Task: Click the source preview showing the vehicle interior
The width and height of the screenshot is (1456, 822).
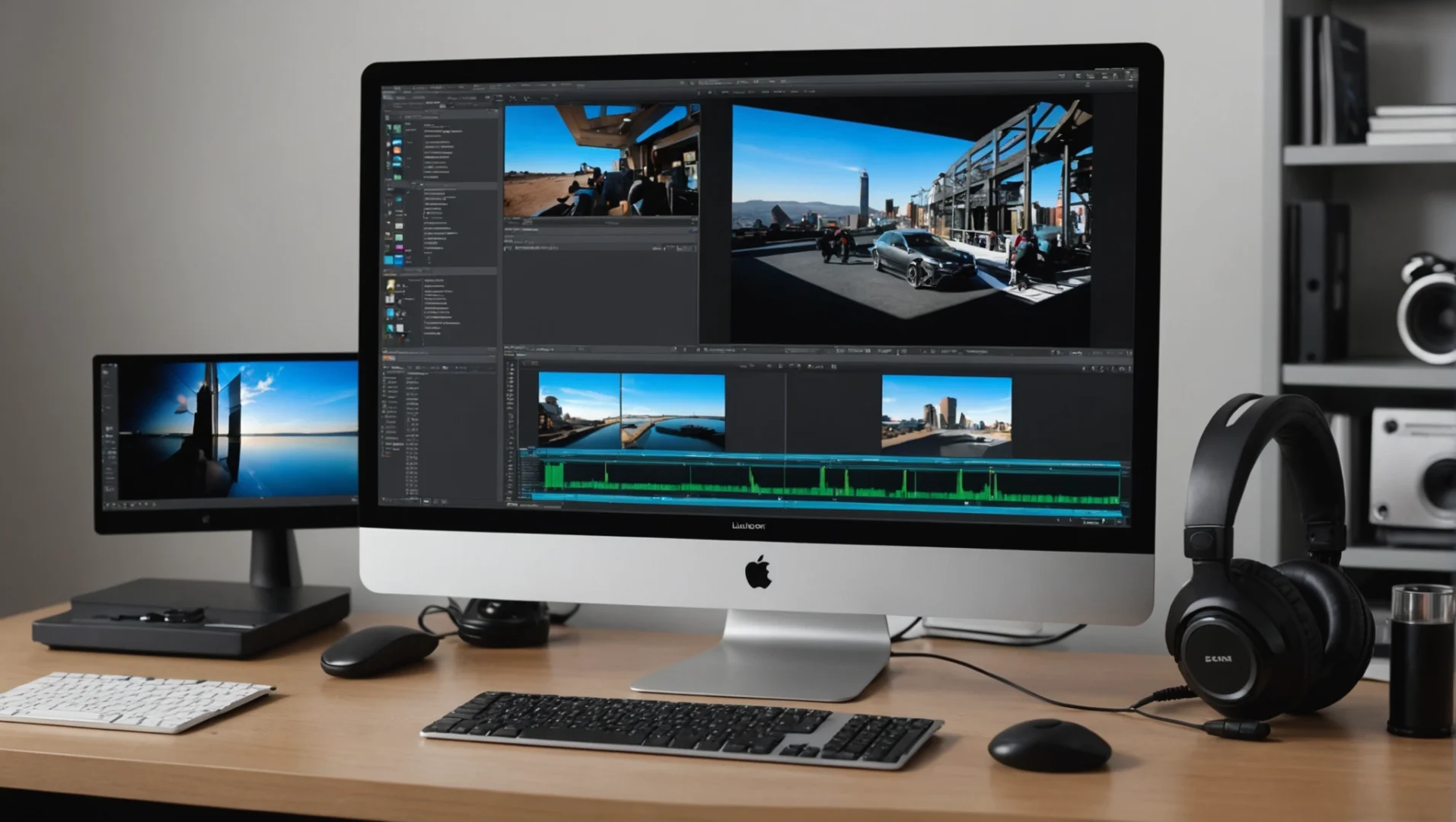Action: (x=601, y=161)
